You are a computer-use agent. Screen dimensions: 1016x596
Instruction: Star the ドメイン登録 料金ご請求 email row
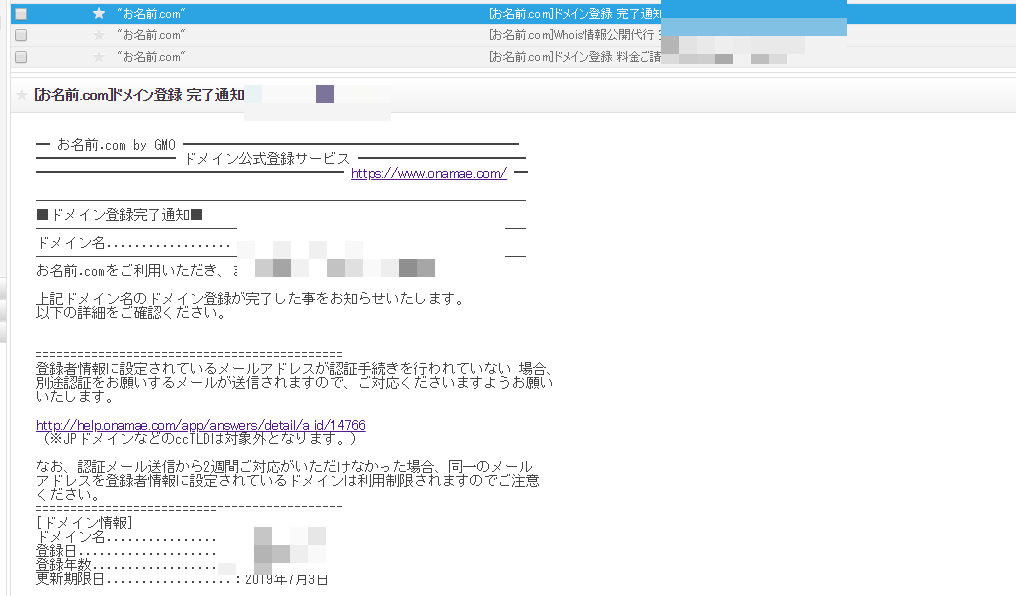tap(98, 57)
